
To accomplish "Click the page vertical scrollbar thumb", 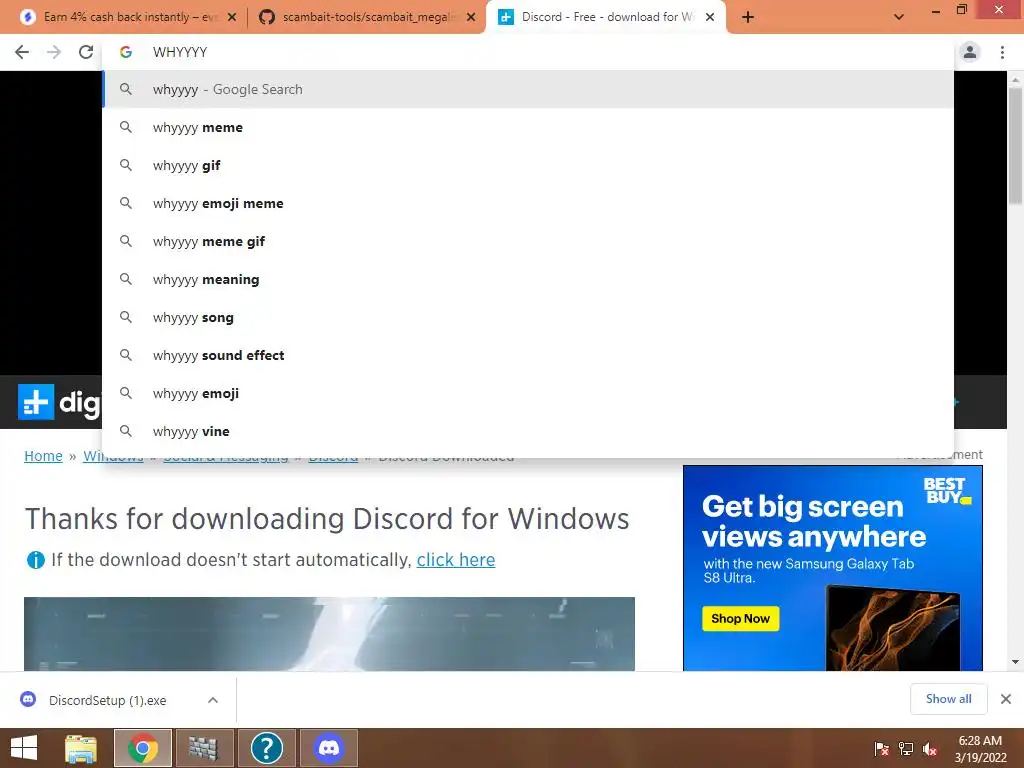I will click(1015, 145).
